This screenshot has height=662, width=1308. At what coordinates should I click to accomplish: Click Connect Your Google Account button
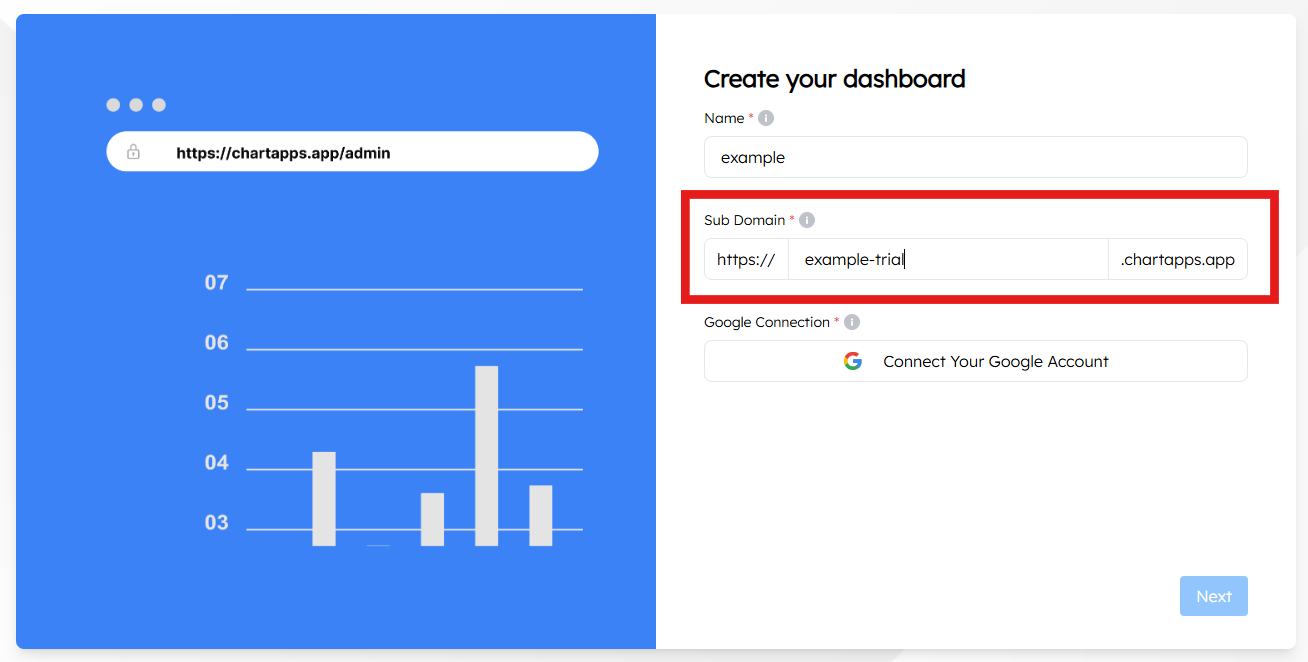pos(976,361)
